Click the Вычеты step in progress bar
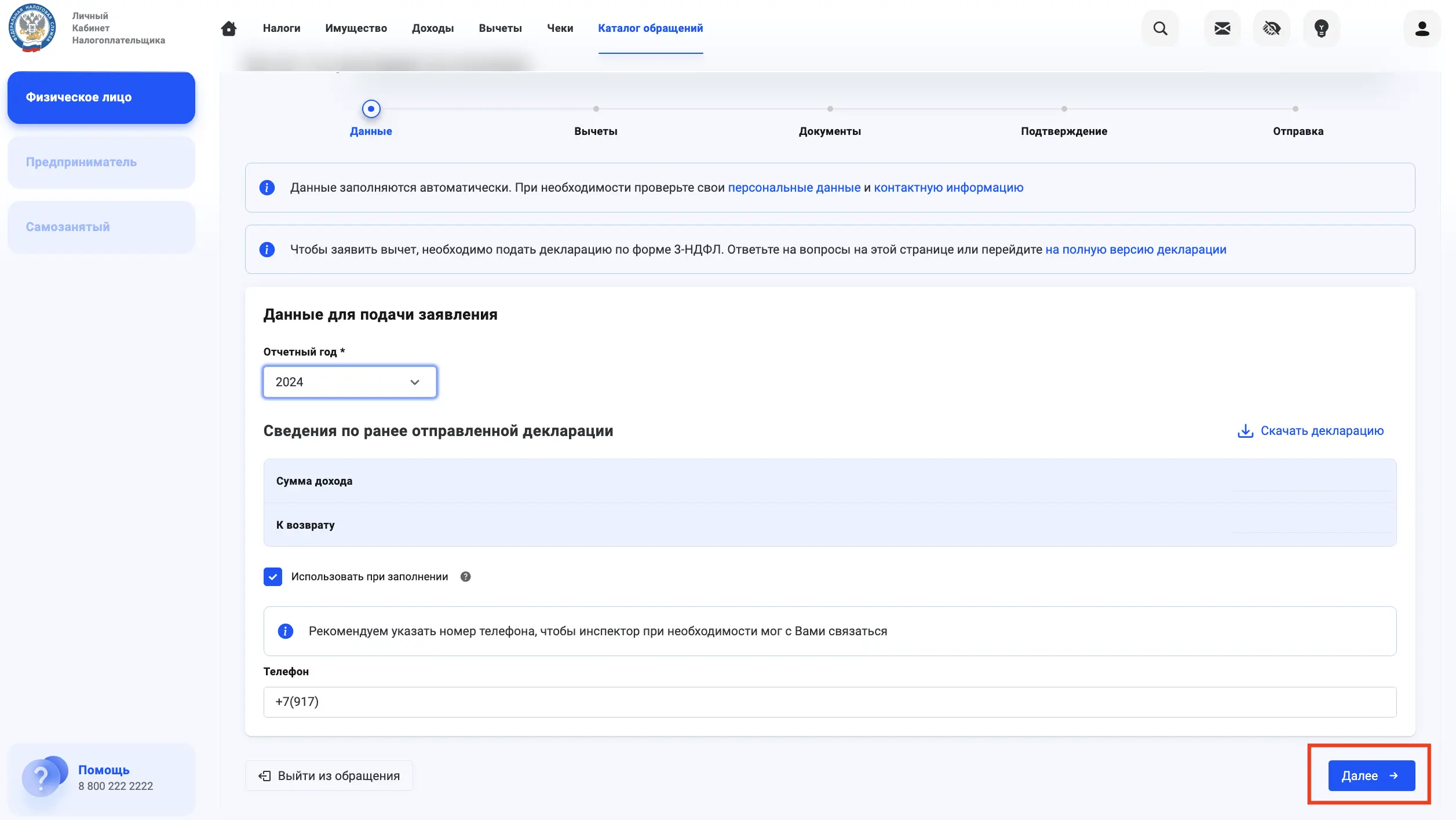This screenshot has width=1456, height=820. pyautogui.click(x=596, y=131)
